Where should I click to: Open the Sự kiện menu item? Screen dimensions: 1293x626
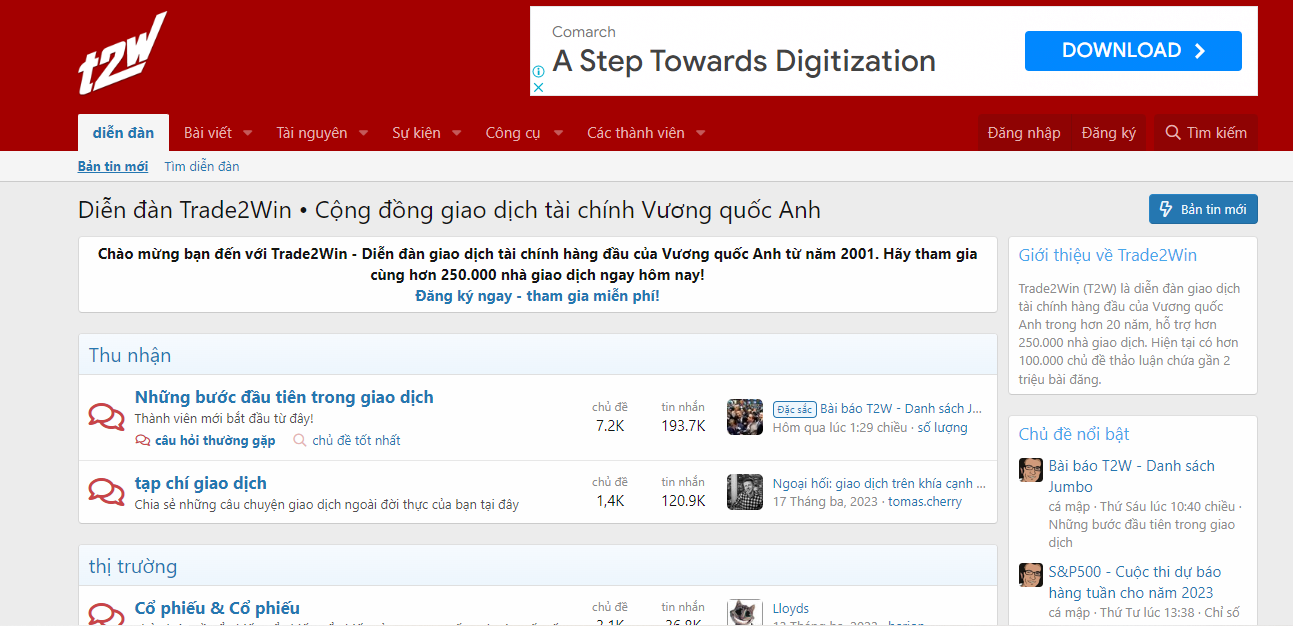[416, 133]
